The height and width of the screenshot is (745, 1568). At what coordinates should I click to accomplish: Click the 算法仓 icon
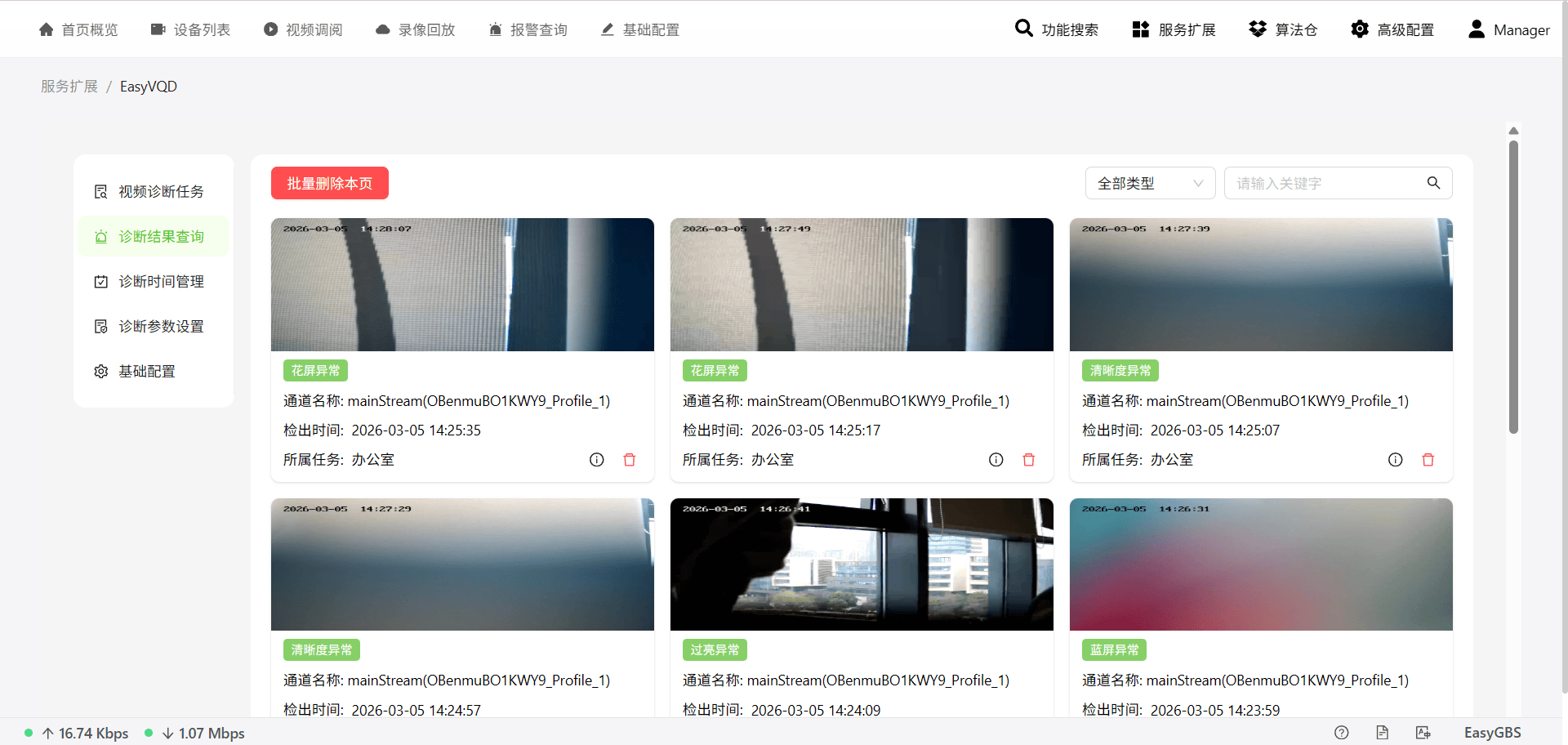point(1258,29)
